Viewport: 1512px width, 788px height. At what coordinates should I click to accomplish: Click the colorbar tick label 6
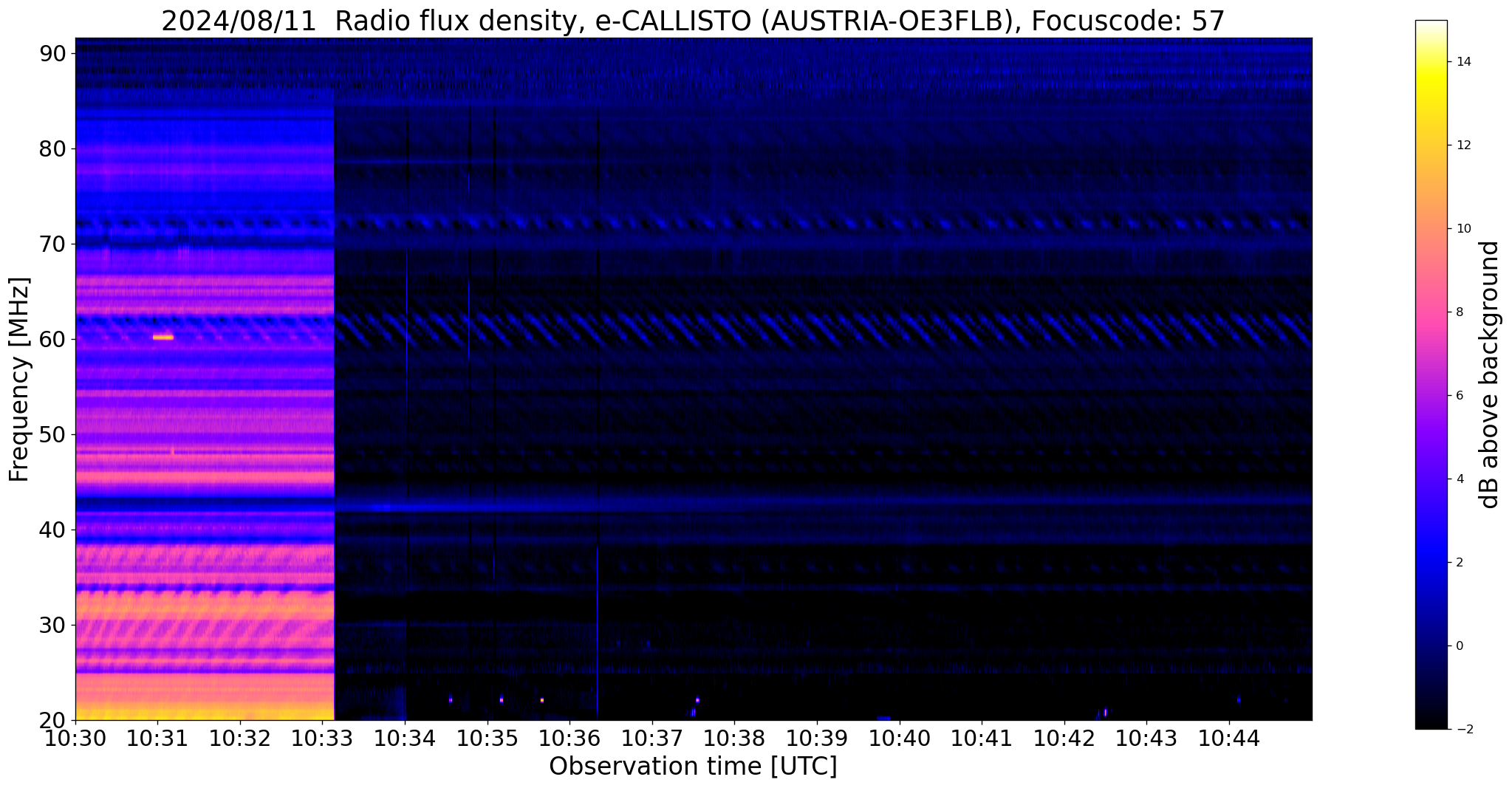(x=1458, y=396)
